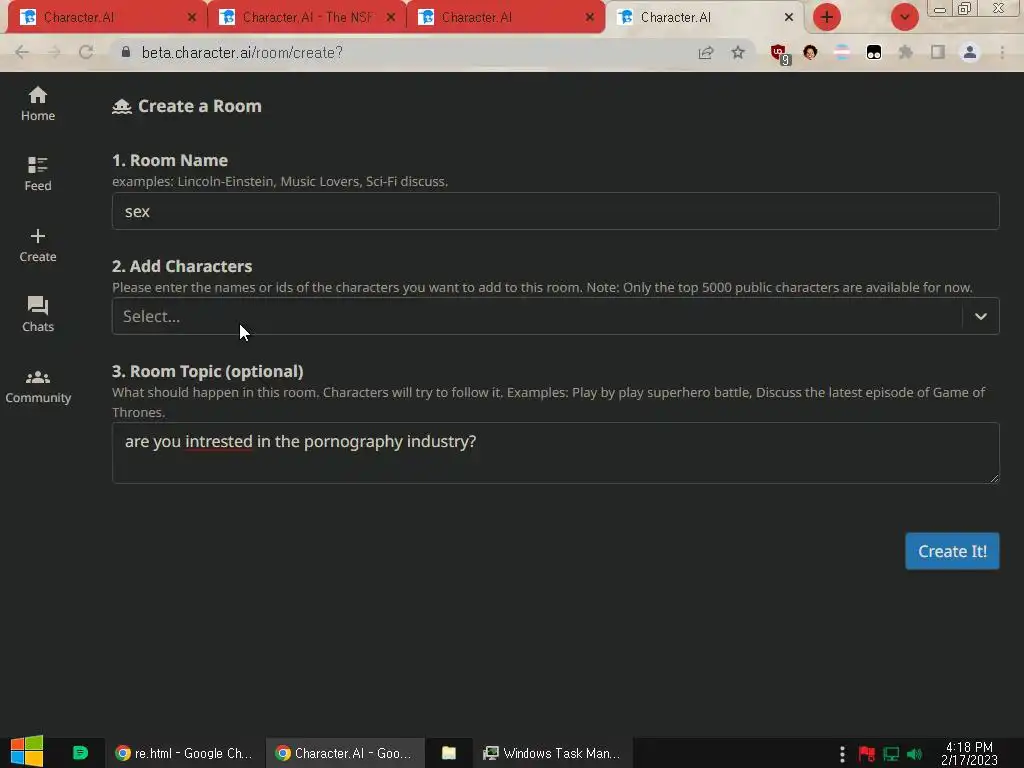Click the address bar URL
Screen dimensions: 1024x768
[x=242, y=53]
